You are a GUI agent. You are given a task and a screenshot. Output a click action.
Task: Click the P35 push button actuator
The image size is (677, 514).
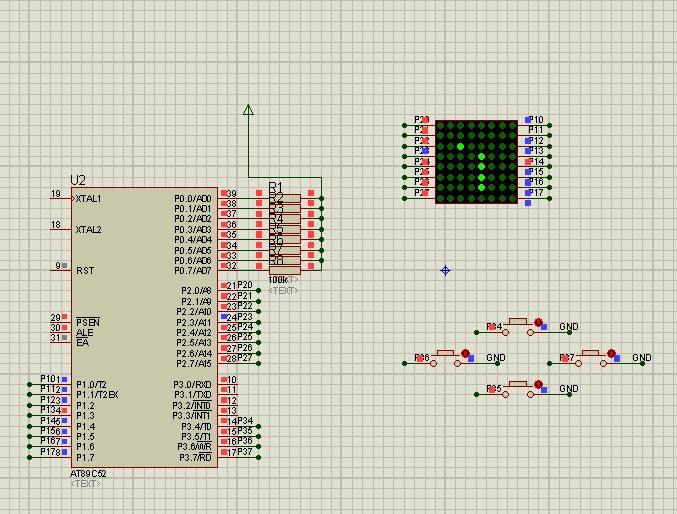click(x=518, y=384)
